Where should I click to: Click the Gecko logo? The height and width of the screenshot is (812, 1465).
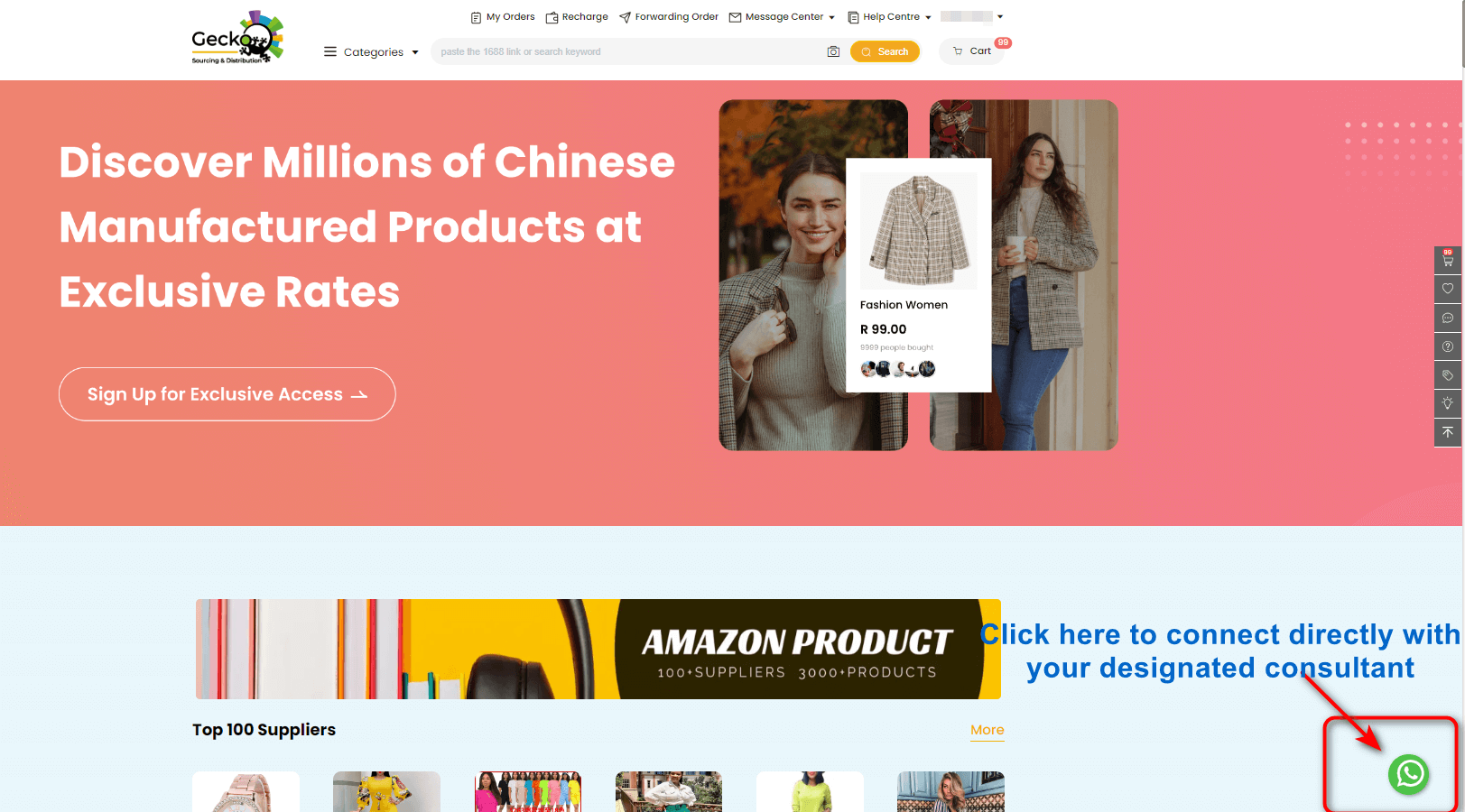(237, 38)
